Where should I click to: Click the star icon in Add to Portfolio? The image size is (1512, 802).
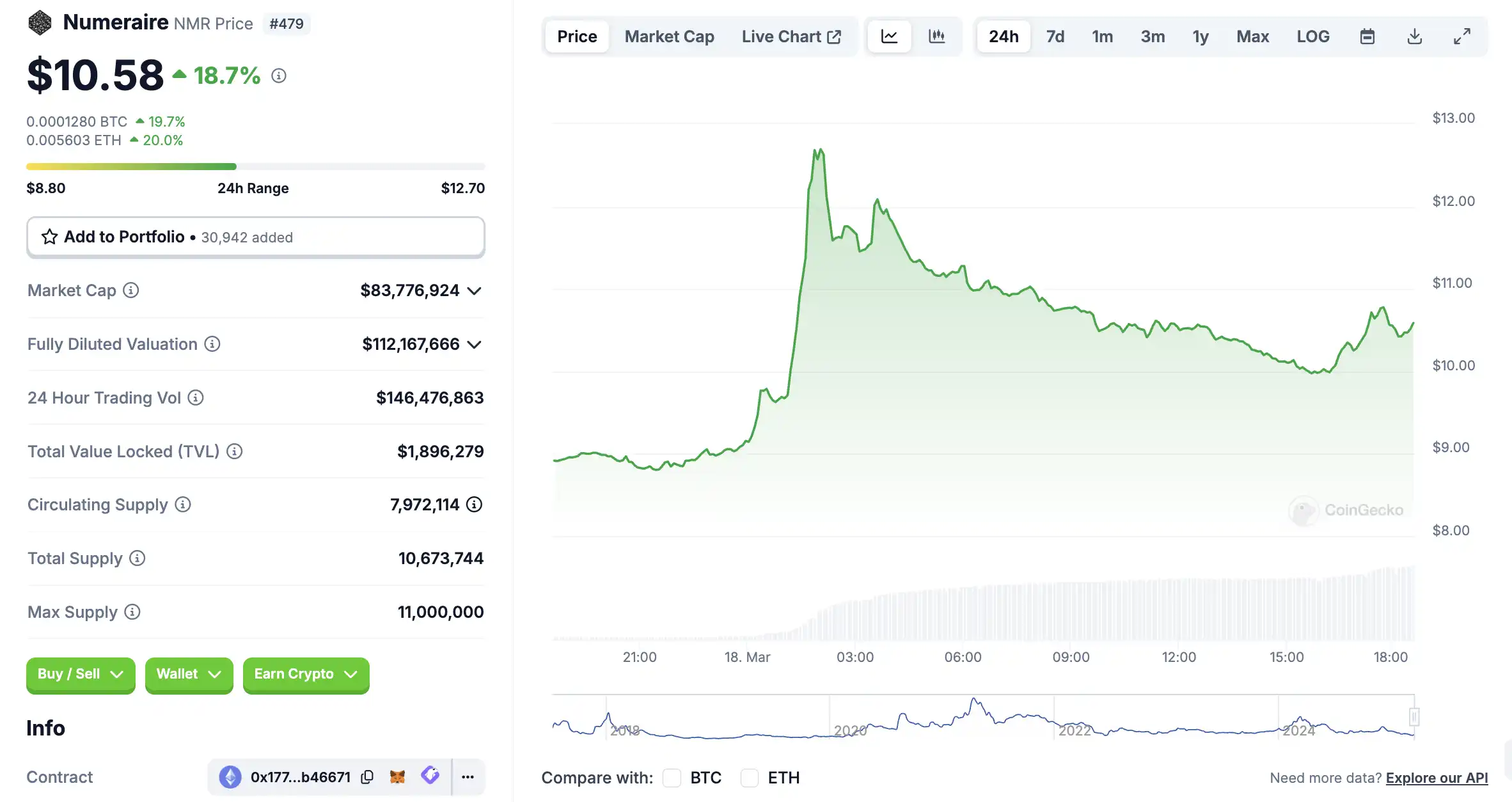[x=49, y=237]
